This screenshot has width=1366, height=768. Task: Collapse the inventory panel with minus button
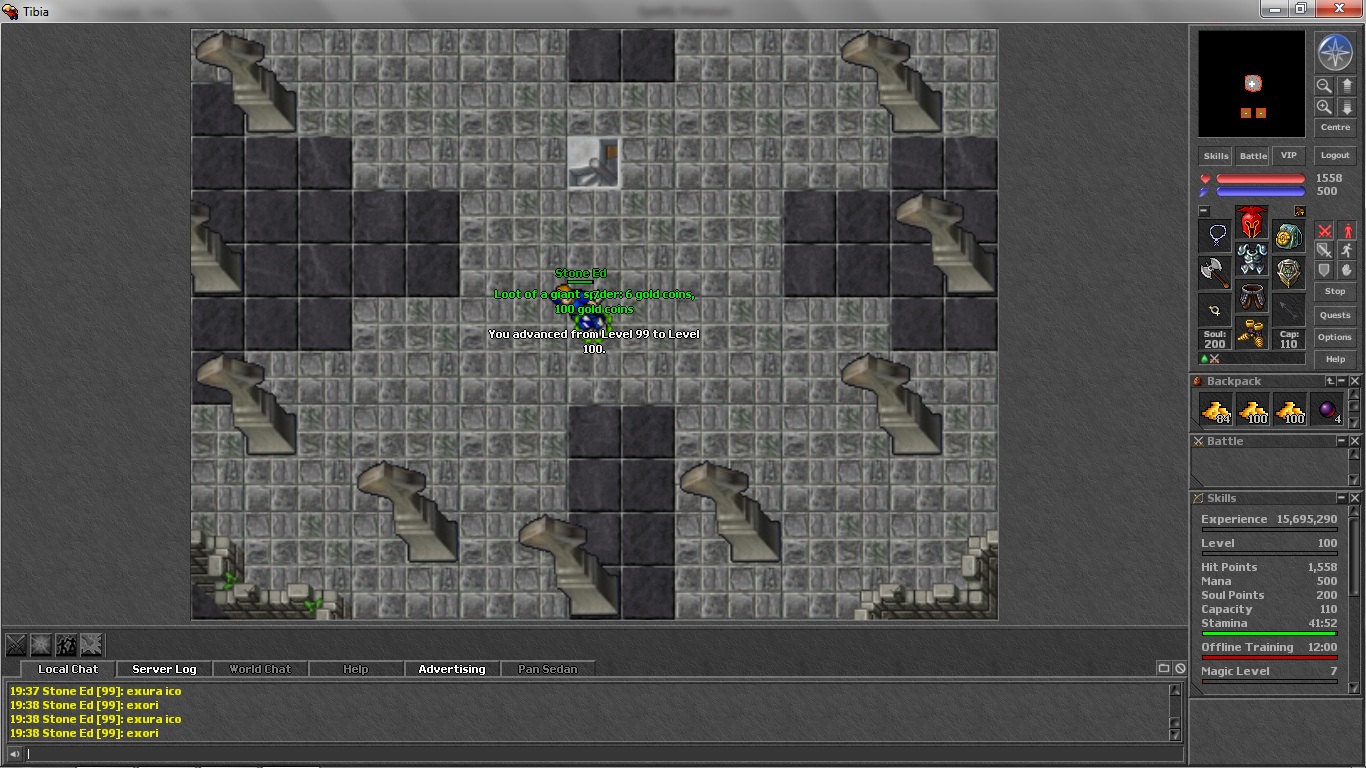[x=1203, y=211]
